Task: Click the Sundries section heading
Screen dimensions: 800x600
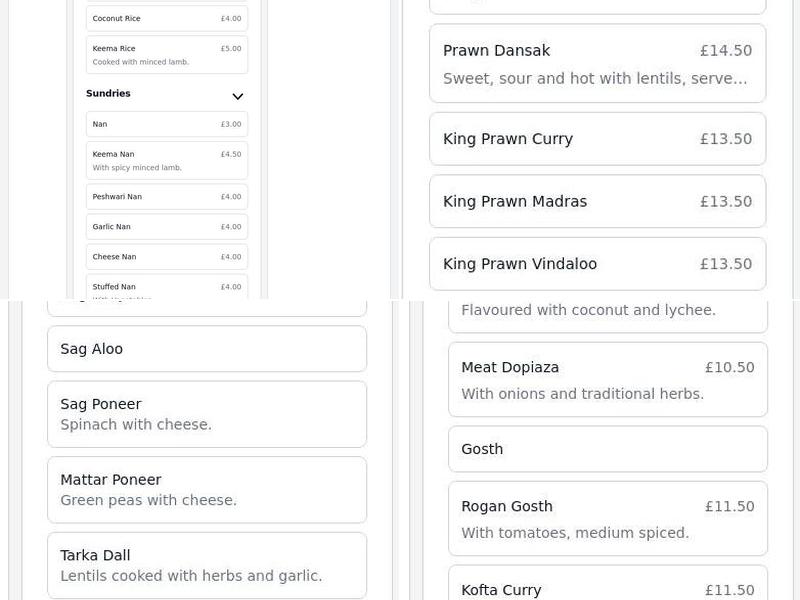Action: point(108,94)
